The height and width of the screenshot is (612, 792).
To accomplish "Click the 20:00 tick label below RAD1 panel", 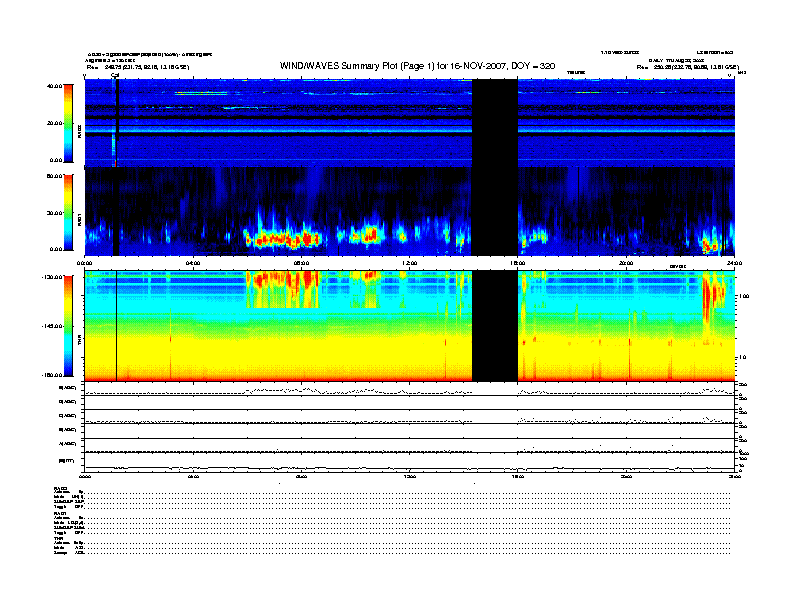I will tap(626, 263).
